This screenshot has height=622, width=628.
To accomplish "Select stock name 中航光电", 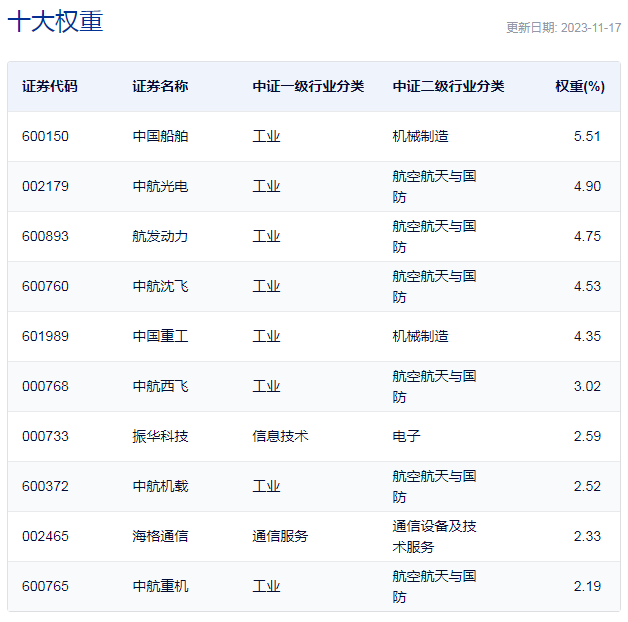I will point(160,186).
